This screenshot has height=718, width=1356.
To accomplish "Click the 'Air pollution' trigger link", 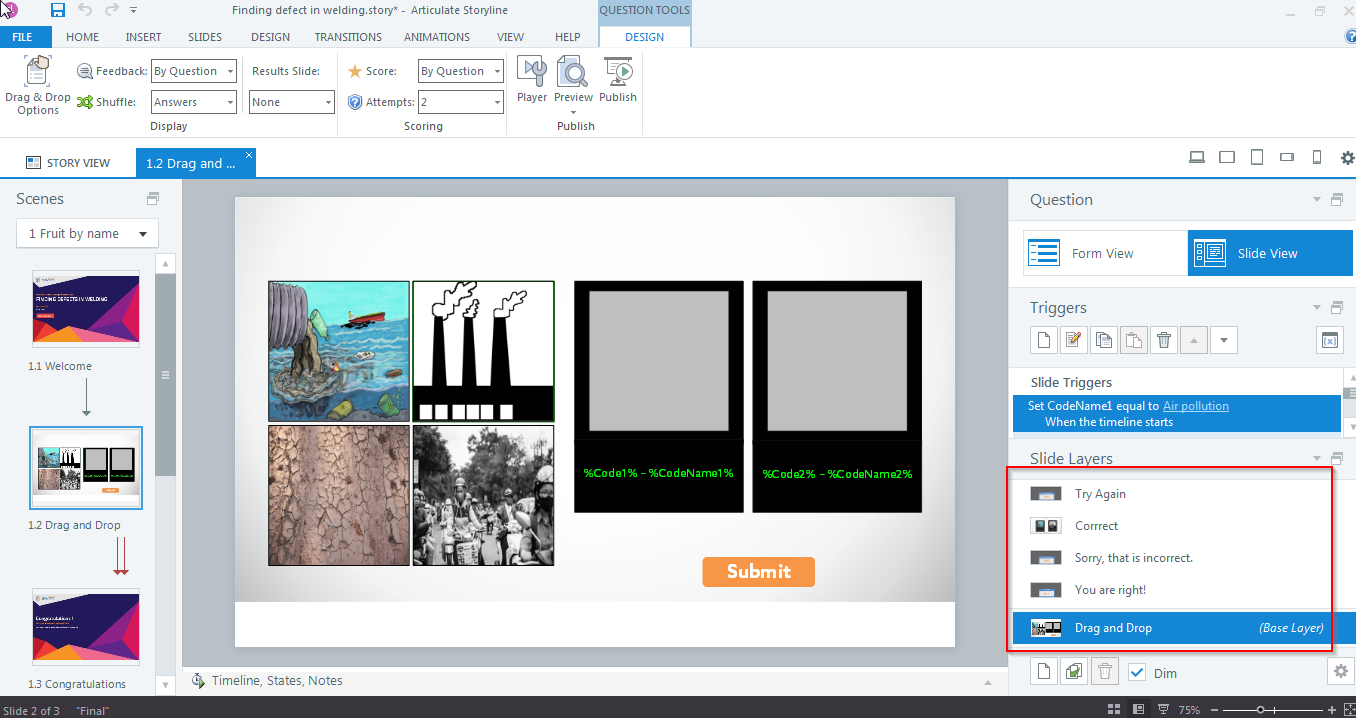I will point(1196,406).
